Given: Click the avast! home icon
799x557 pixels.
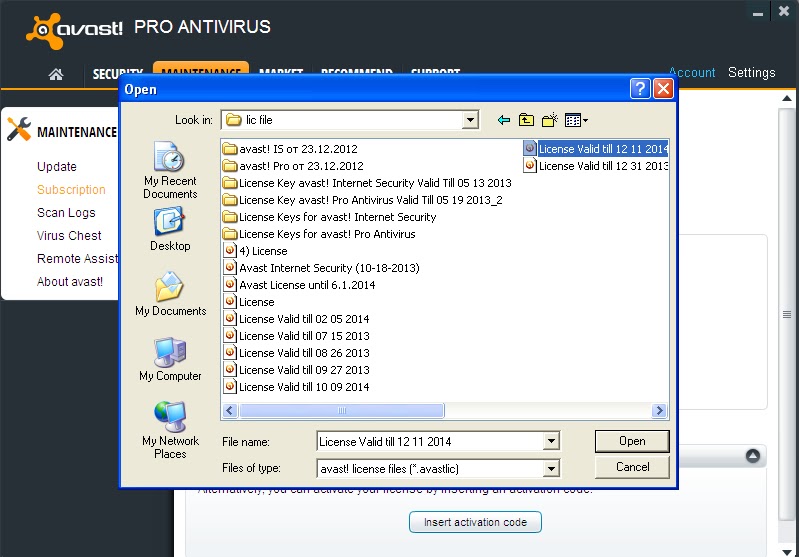Looking at the screenshot, I should 56,75.
